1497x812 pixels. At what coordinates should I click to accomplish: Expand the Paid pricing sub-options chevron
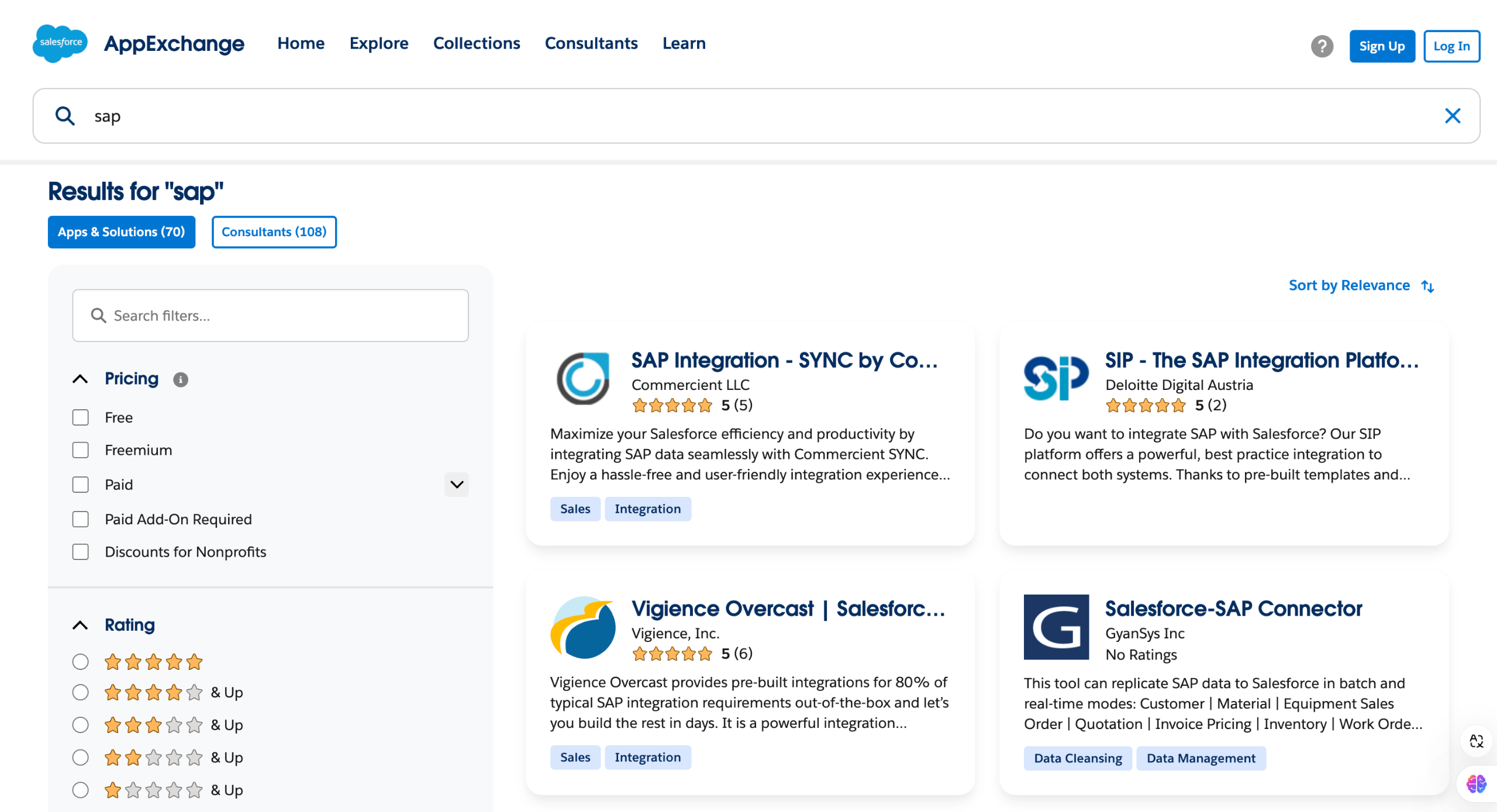(457, 485)
